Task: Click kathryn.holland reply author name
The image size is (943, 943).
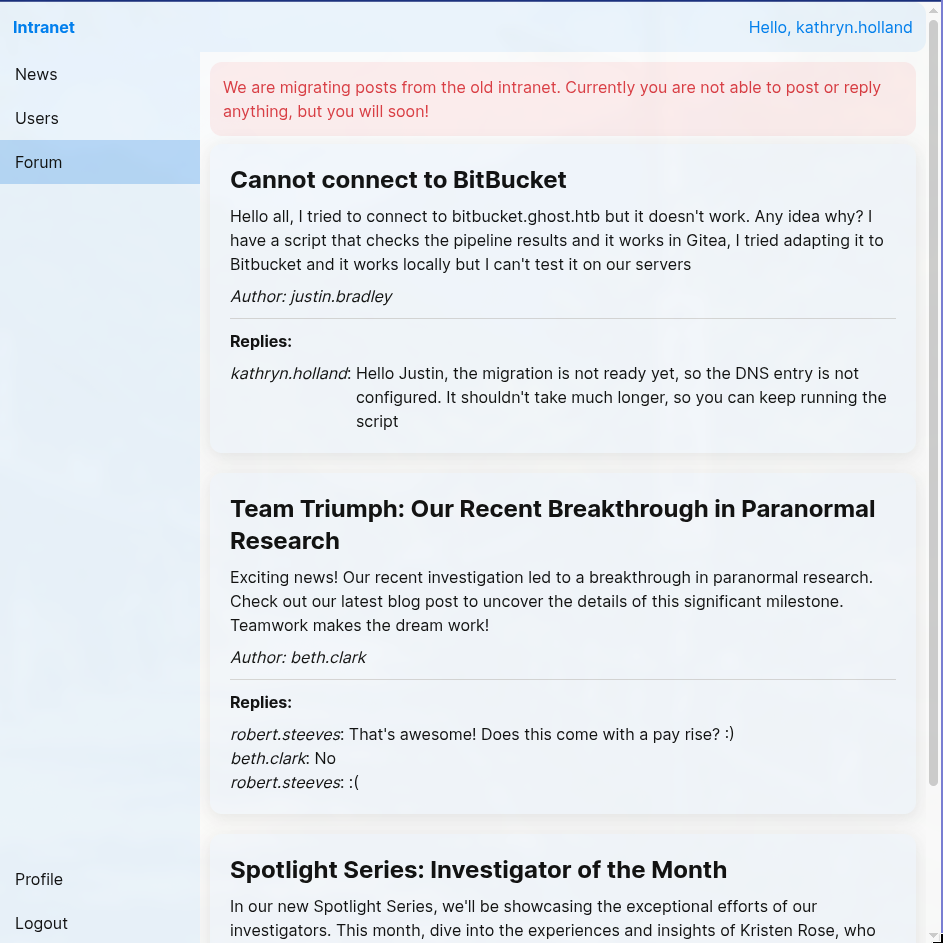Action: (x=289, y=373)
